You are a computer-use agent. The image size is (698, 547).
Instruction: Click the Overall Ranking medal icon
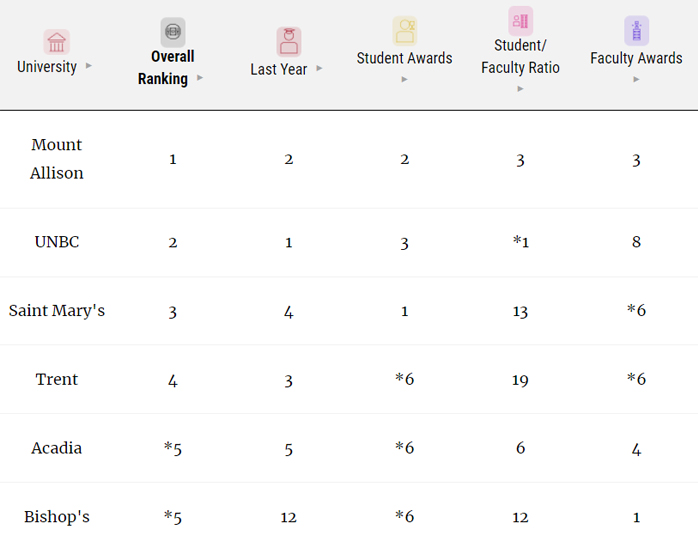pos(173,31)
